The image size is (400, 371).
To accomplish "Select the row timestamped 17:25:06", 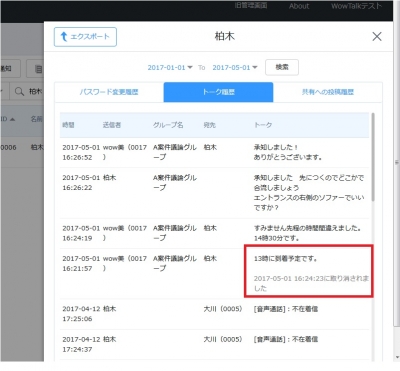I will point(215,314).
